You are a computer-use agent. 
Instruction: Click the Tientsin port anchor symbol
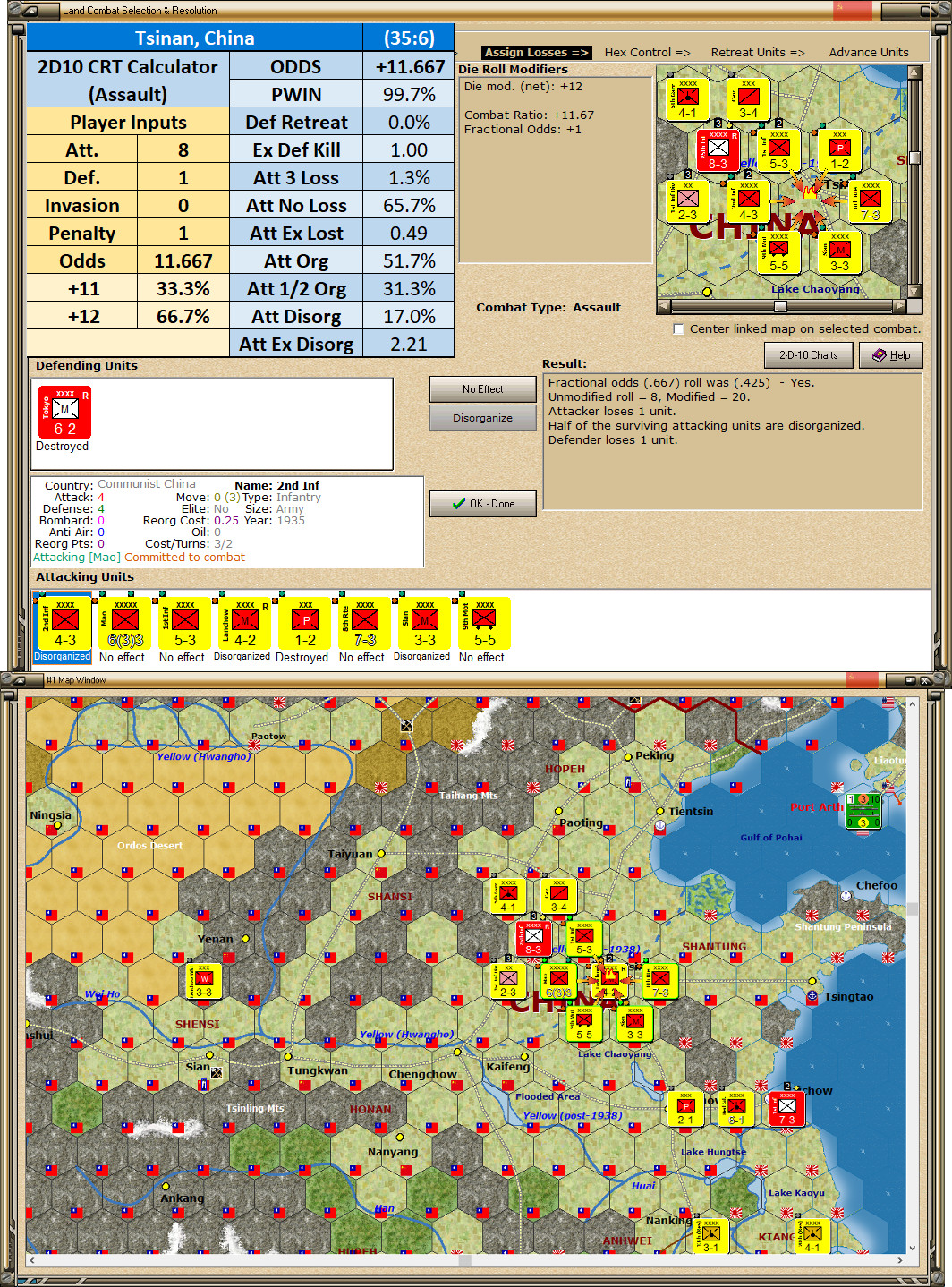659,827
